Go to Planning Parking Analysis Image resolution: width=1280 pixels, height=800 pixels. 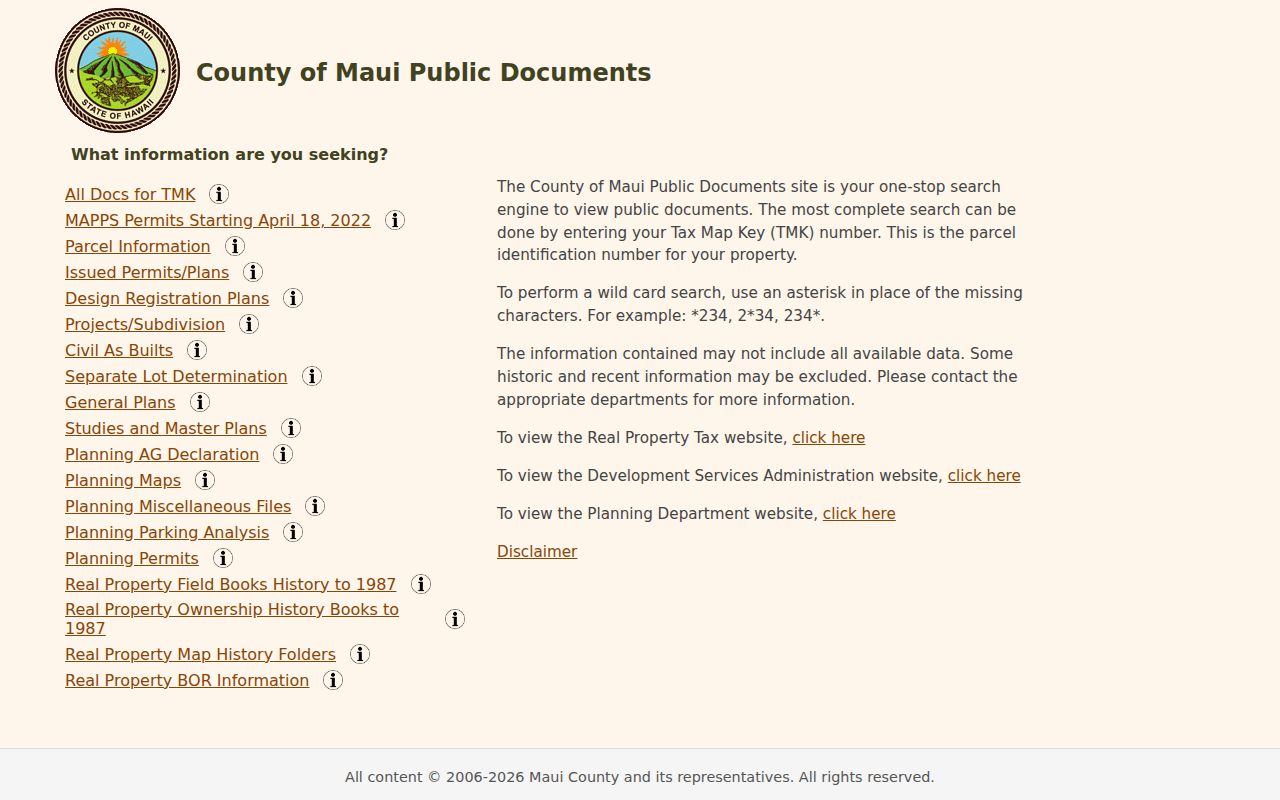click(x=167, y=532)
